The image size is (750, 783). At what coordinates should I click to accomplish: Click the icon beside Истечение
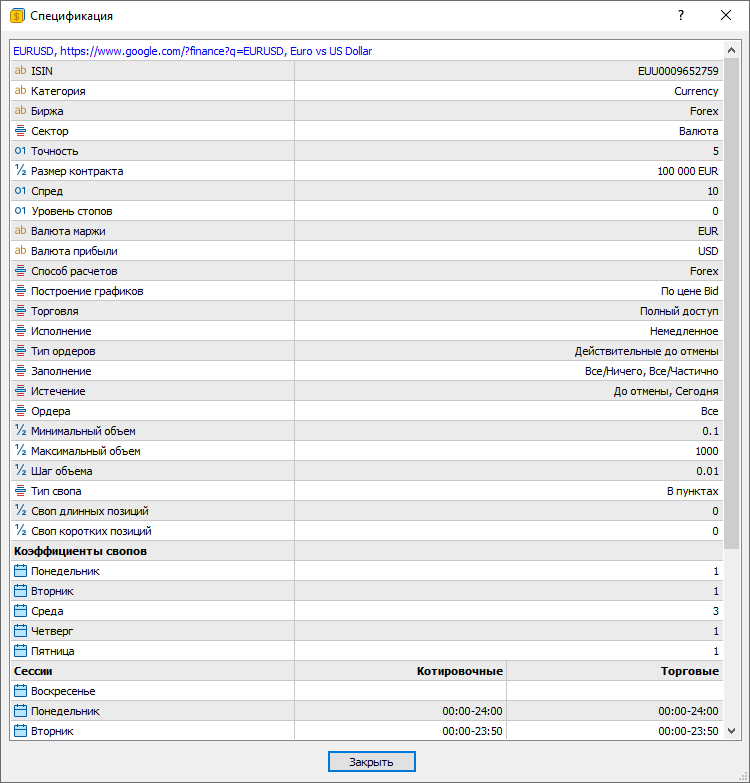[x=20, y=391]
